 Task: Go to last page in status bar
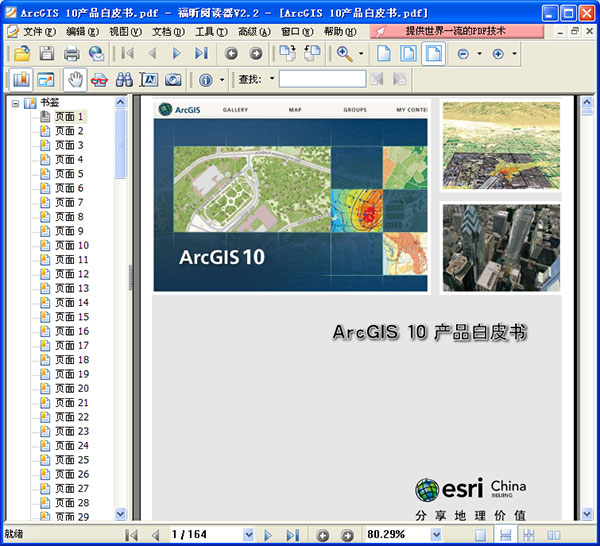[x=293, y=535]
